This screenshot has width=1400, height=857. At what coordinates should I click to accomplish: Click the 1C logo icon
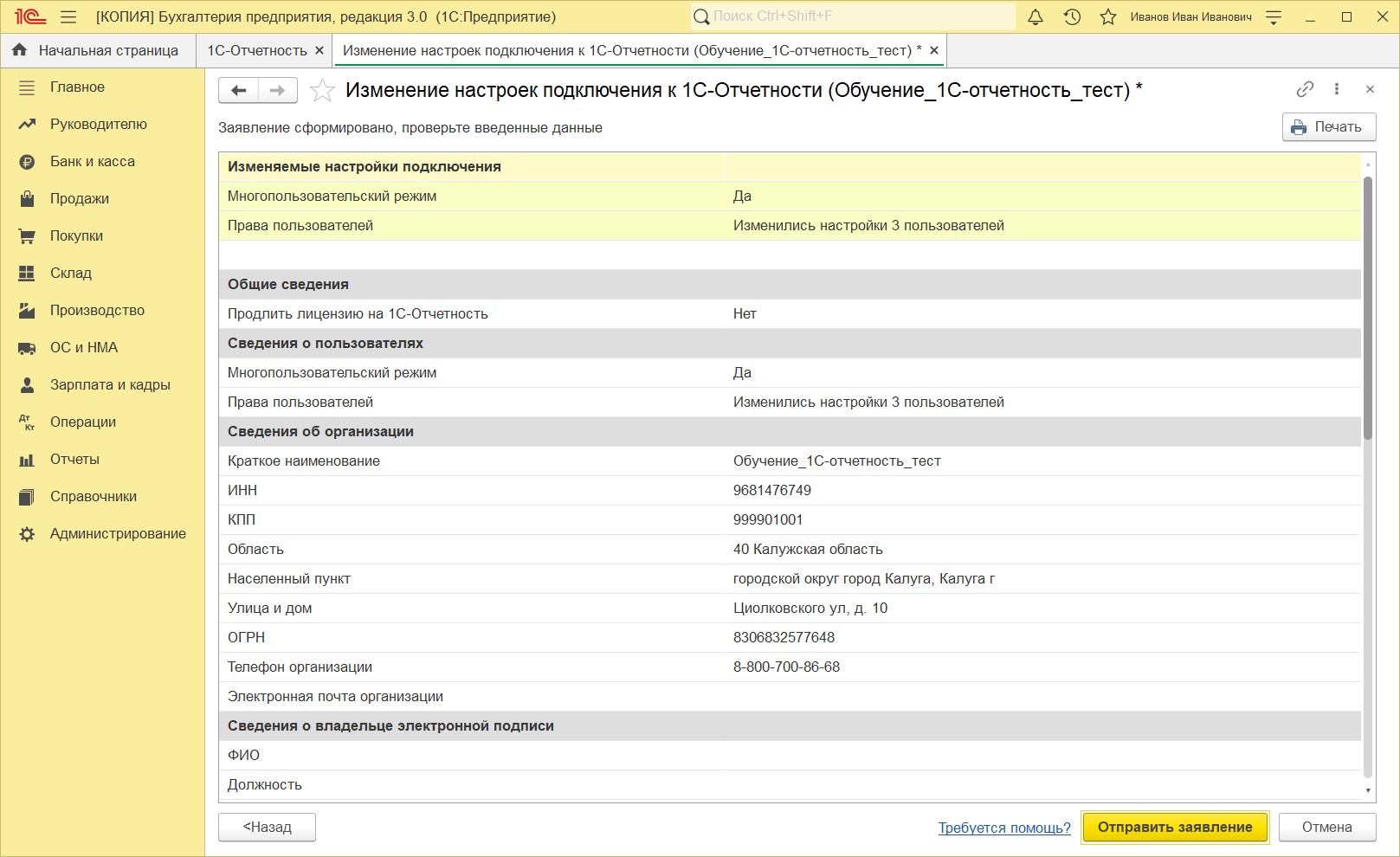click(29, 17)
